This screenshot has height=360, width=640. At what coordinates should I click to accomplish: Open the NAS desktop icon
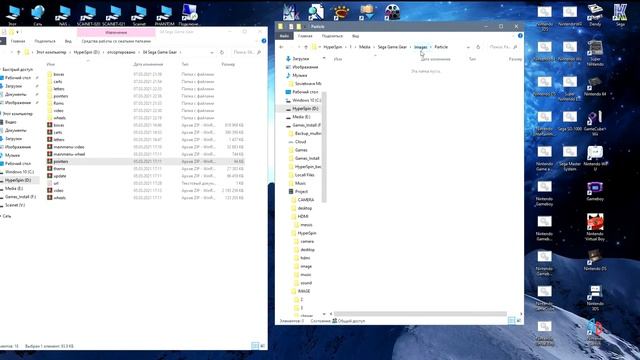coord(63,15)
